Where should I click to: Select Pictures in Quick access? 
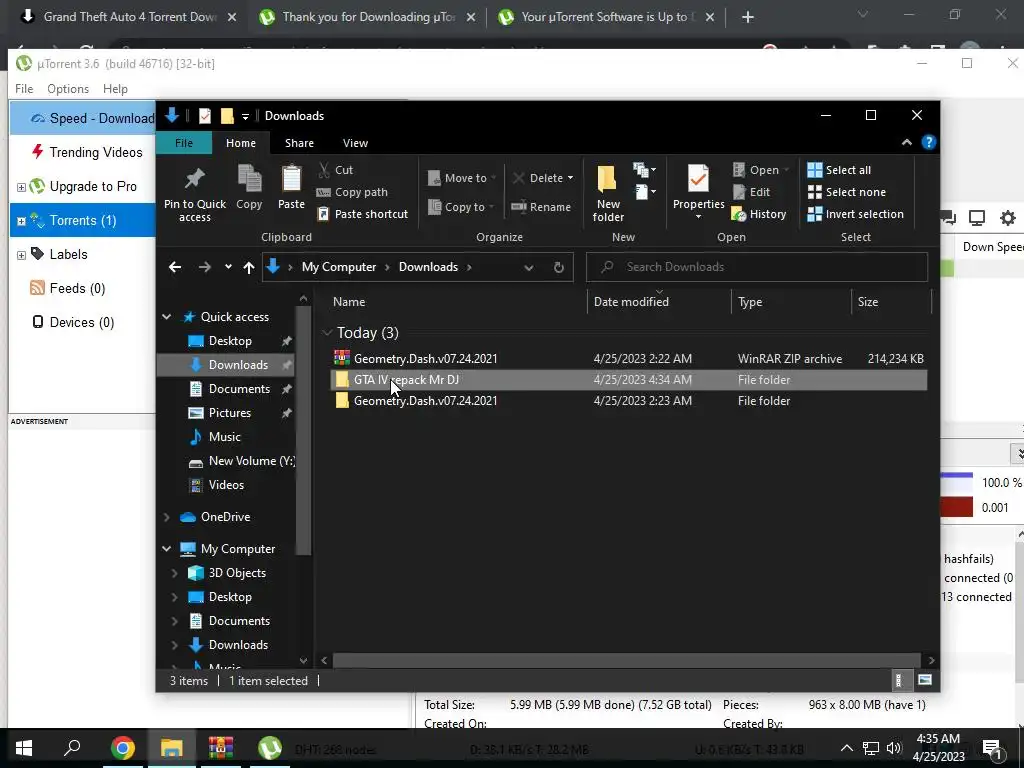[229, 413]
